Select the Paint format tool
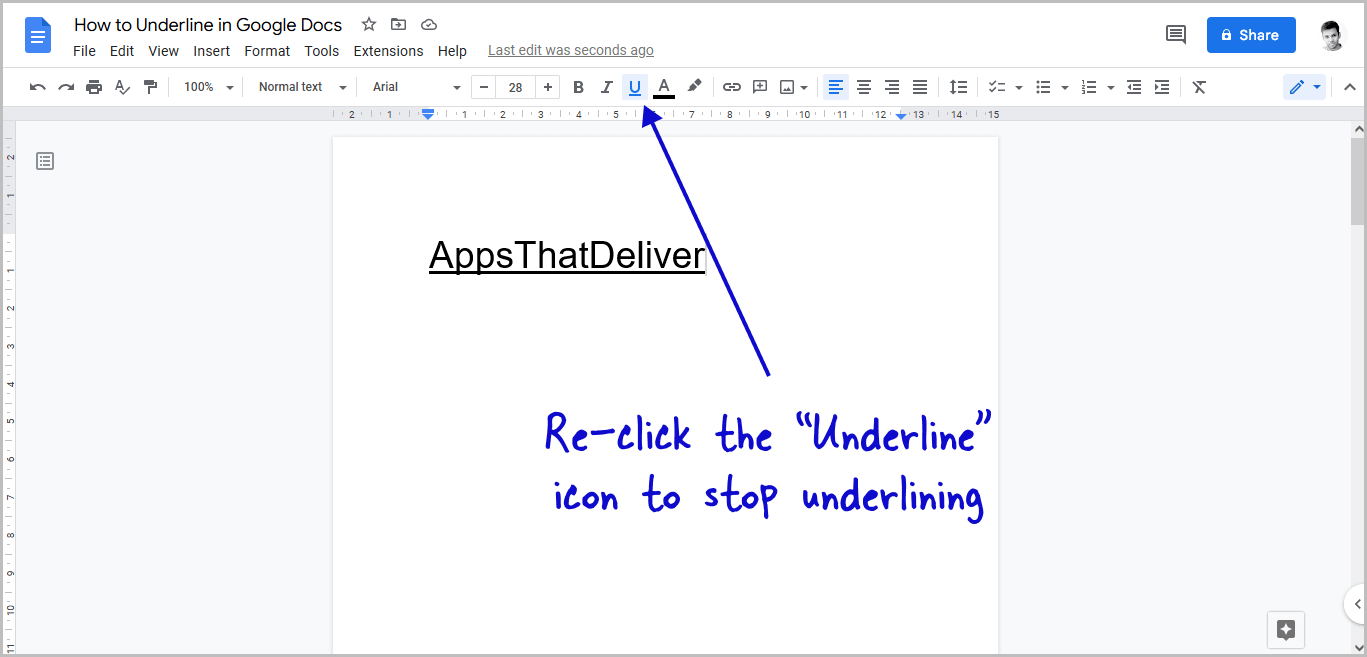 151,87
